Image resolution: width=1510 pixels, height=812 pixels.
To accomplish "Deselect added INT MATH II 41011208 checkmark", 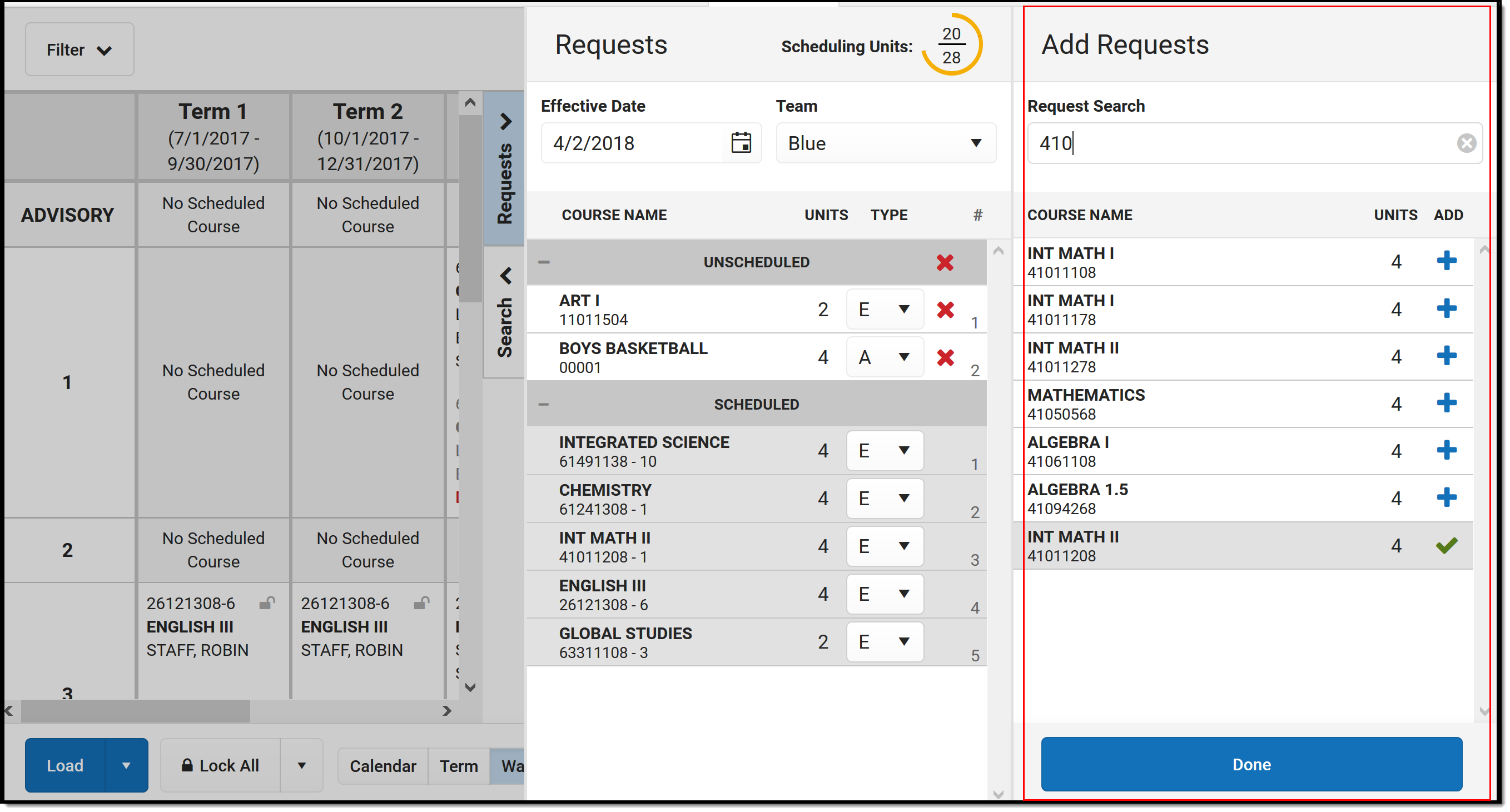I will point(1446,545).
